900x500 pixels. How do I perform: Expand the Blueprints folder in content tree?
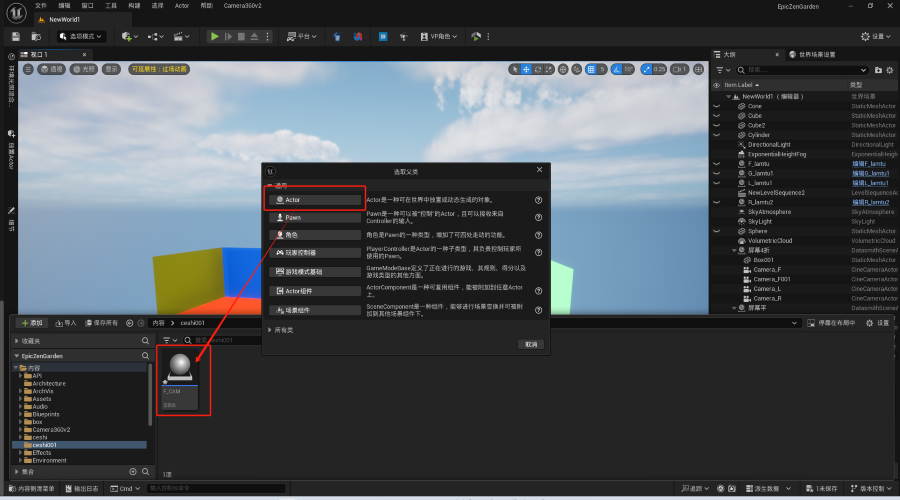[x=21, y=414]
